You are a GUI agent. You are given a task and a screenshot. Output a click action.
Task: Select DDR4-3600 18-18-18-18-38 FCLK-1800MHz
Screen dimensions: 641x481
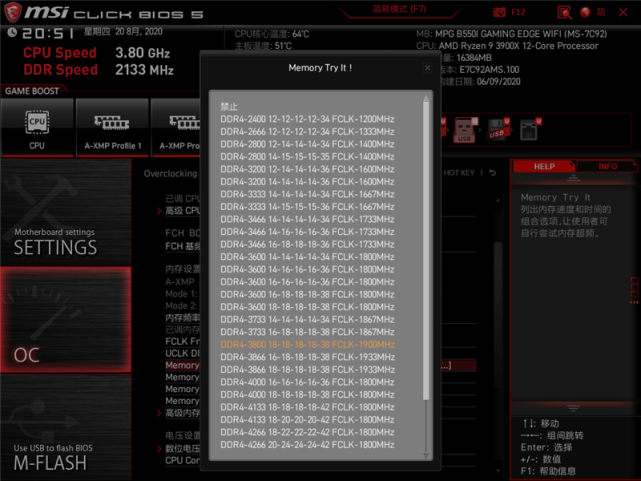pyautogui.click(x=307, y=307)
